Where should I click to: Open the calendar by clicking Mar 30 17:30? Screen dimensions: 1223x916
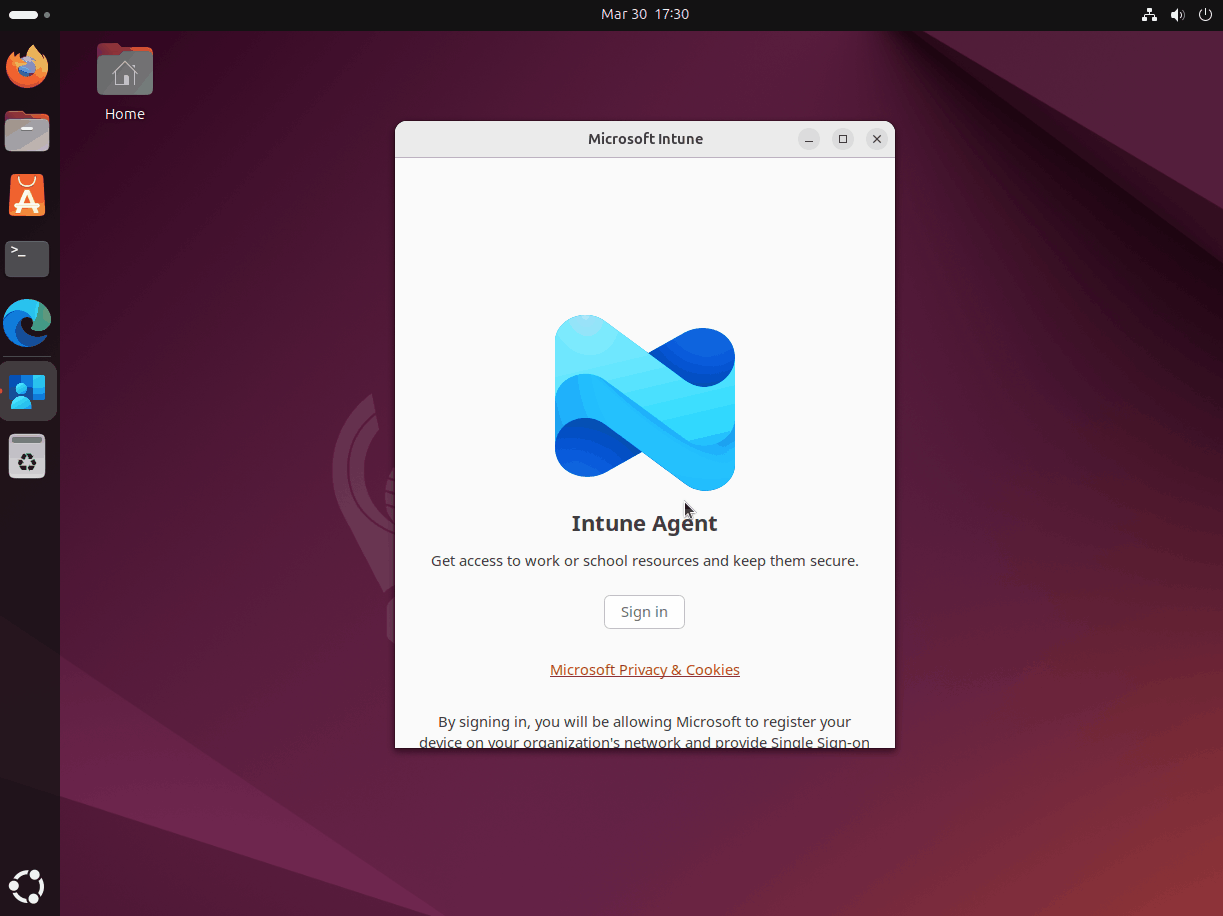click(645, 14)
